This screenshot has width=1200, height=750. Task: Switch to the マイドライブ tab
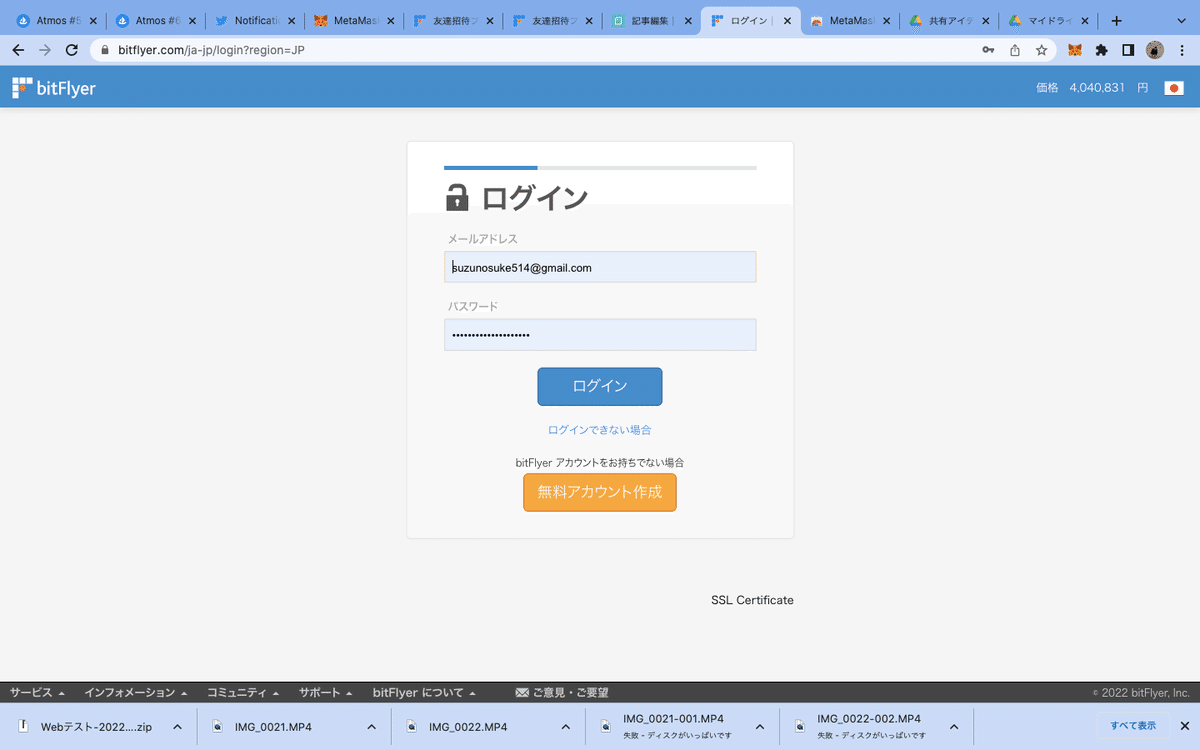(1047, 21)
